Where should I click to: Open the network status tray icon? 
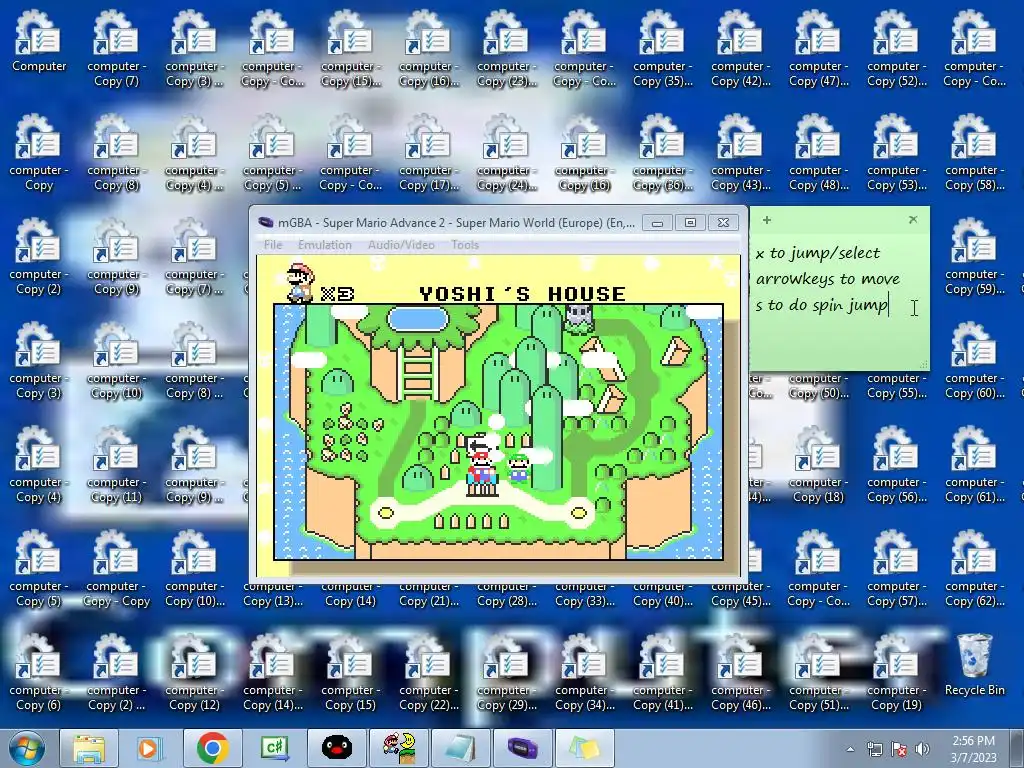(874, 749)
